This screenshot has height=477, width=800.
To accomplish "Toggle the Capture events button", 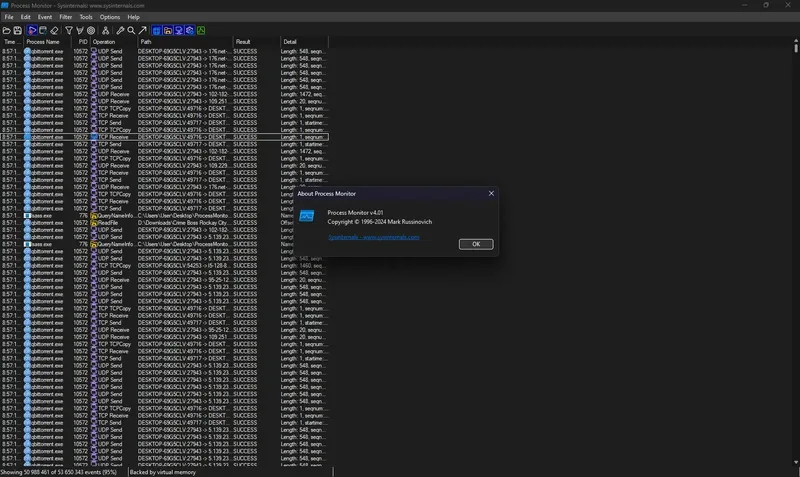I will pyautogui.click(x=32, y=31).
